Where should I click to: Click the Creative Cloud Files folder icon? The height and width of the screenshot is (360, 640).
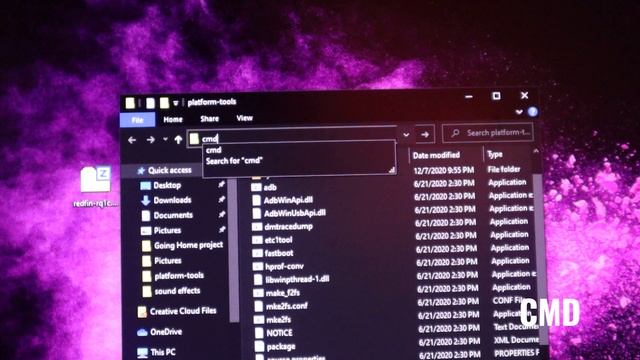[142, 312]
